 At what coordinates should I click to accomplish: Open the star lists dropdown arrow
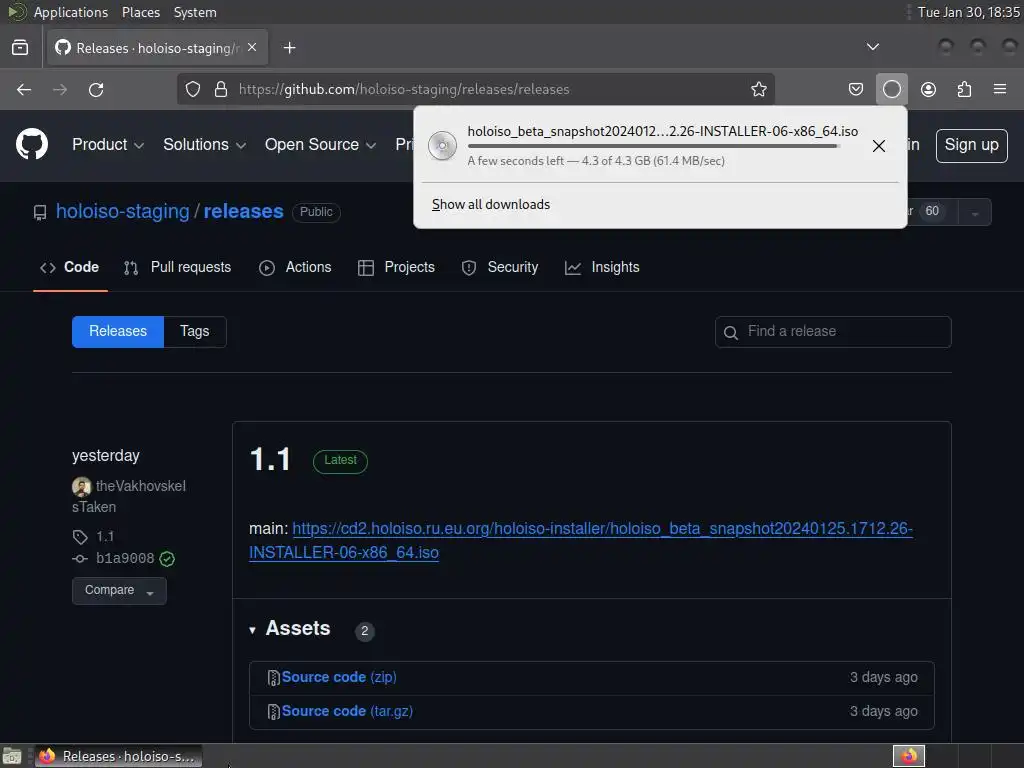coord(975,213)
